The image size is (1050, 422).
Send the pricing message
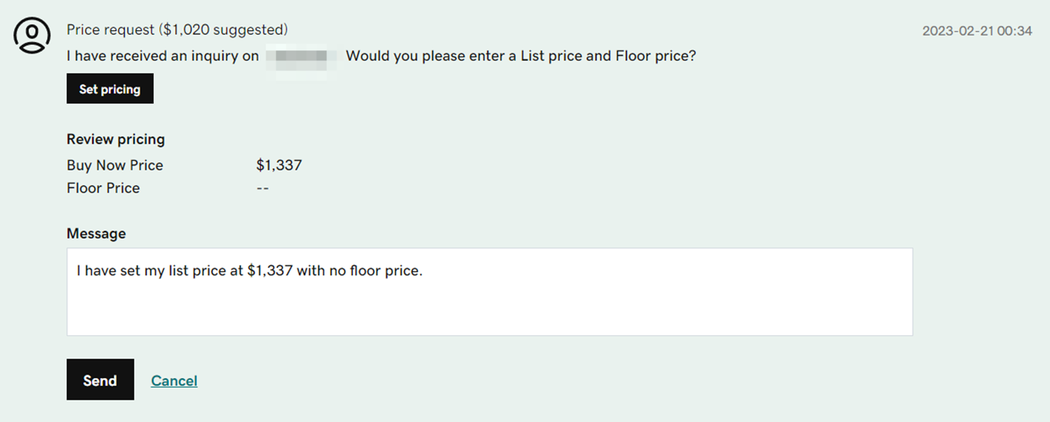click(100, 380)
